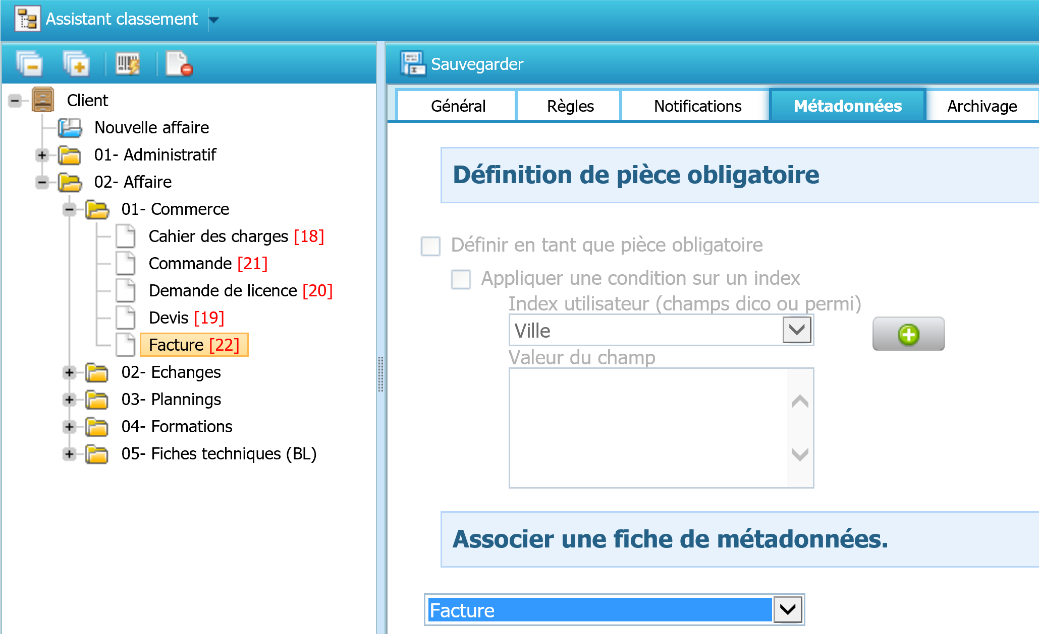This screenshot has height=634, width=1039.
Task: Click the green plus add condition button
Action: [908, 335]
